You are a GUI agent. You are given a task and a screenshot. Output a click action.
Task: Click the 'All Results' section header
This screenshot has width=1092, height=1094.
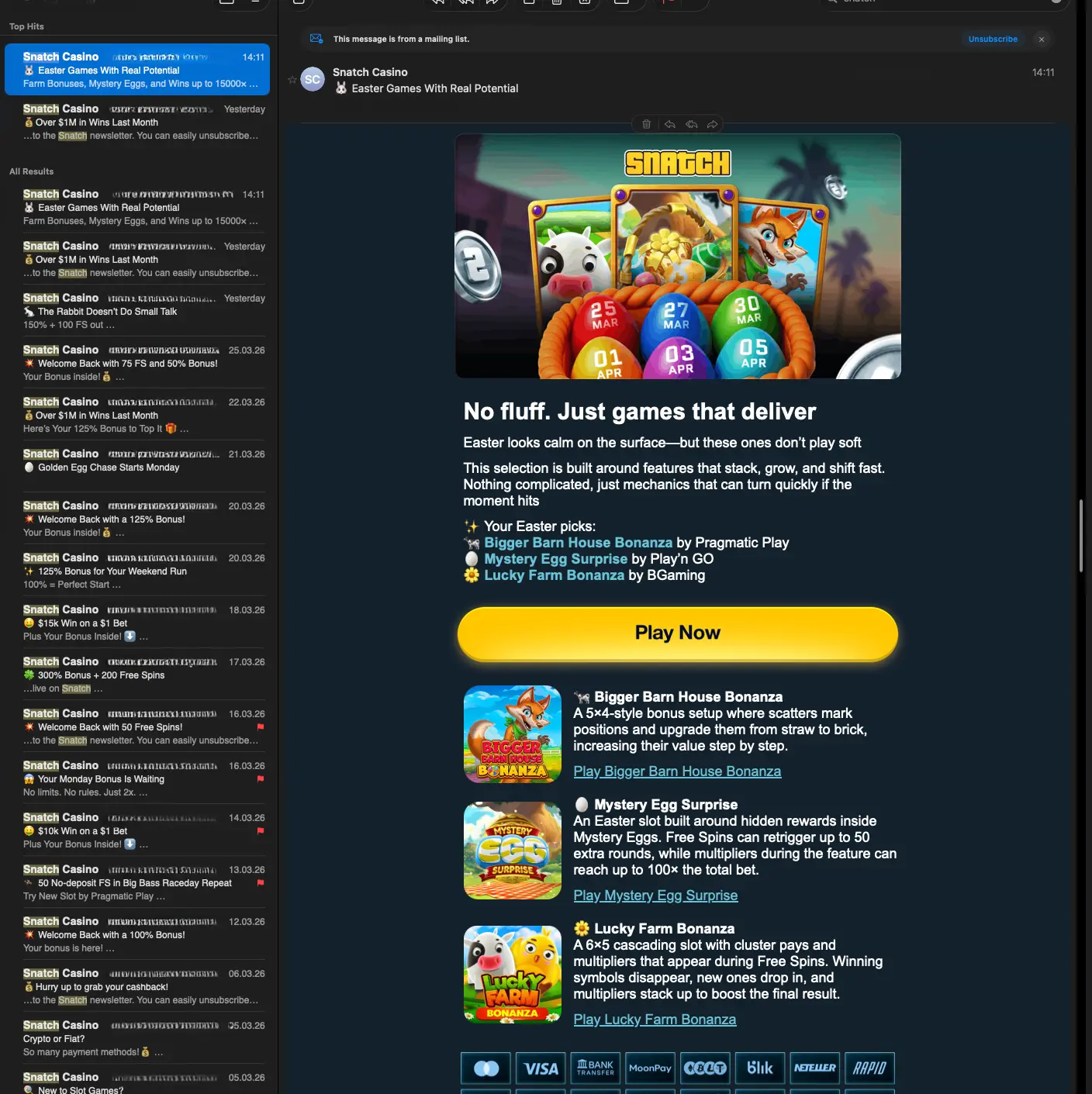(31, 171)
